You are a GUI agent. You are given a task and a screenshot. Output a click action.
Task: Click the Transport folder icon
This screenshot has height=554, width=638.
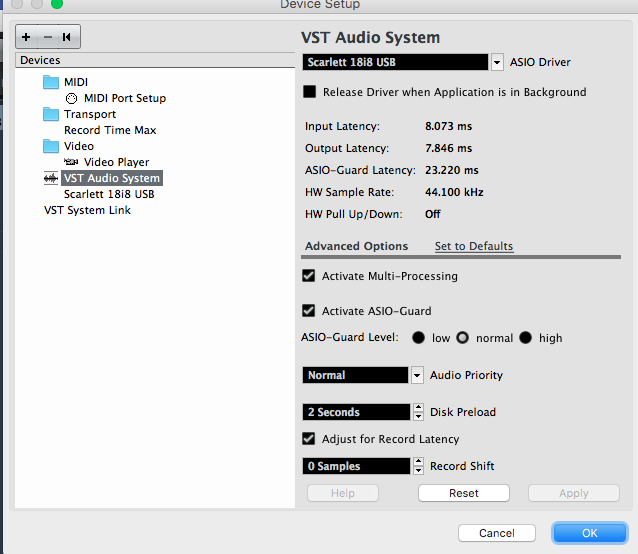coord(51,114)
